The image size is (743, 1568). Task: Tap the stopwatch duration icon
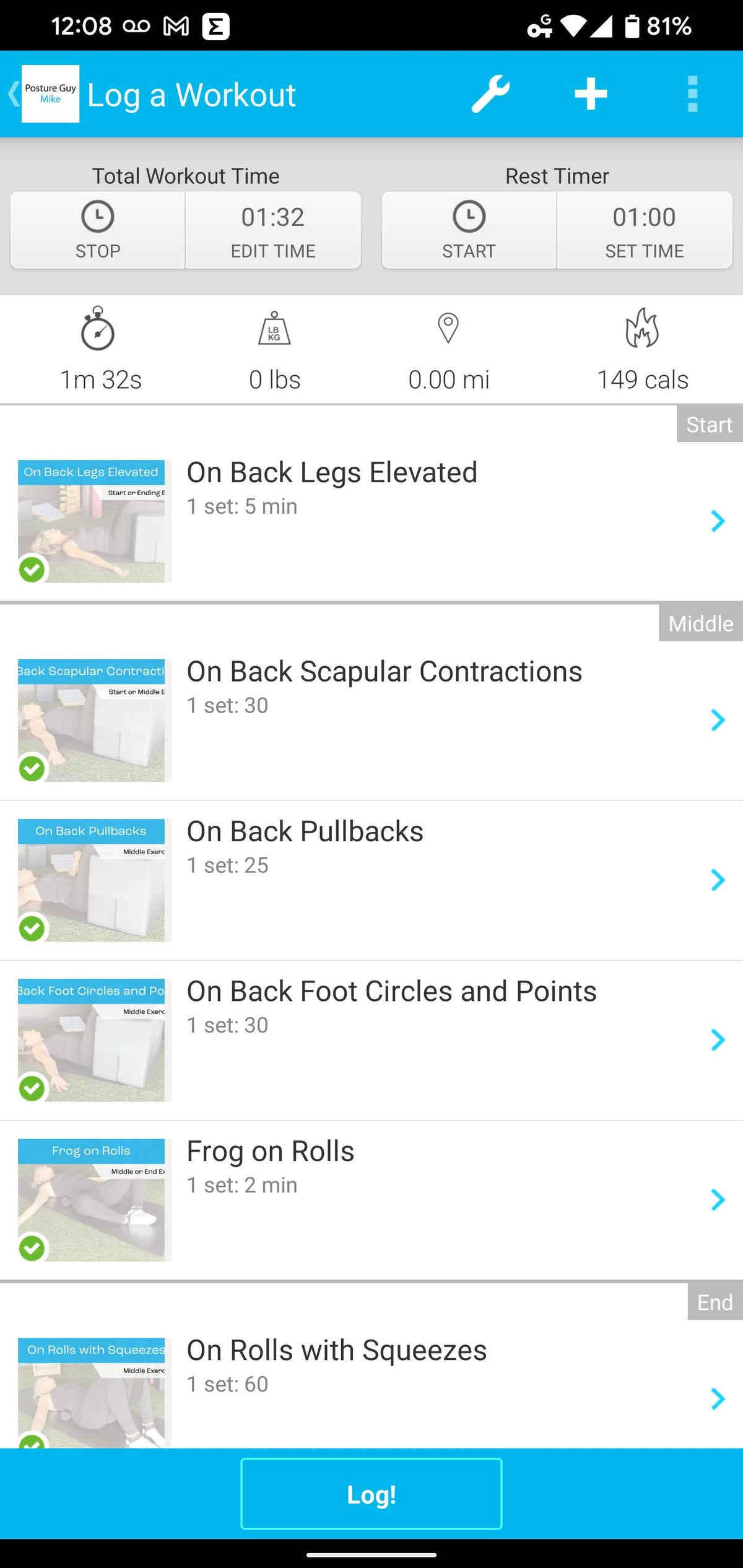tap(98, 329)
